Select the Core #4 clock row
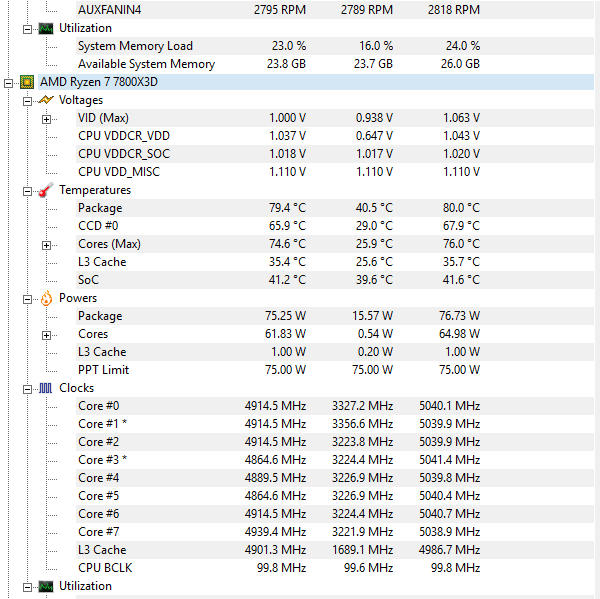The image size is (600, 599). [335, 478]
